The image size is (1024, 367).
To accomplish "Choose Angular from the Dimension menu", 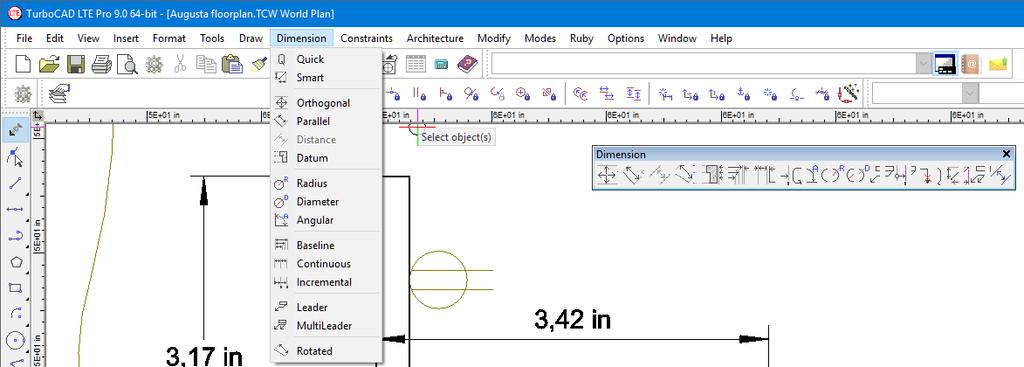I will click(315, 220).
